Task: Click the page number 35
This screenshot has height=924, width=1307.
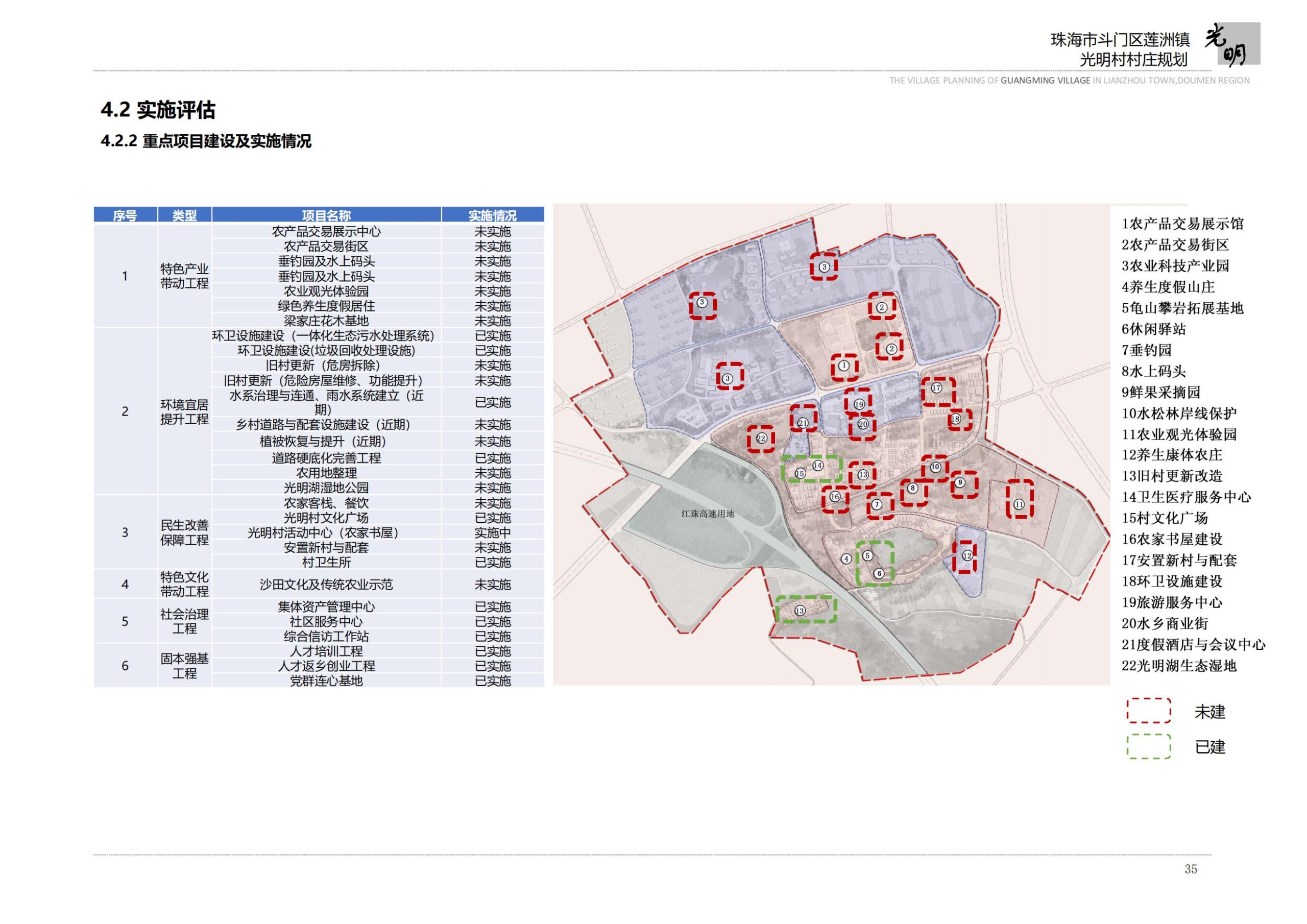Action: click(1191, 869)
